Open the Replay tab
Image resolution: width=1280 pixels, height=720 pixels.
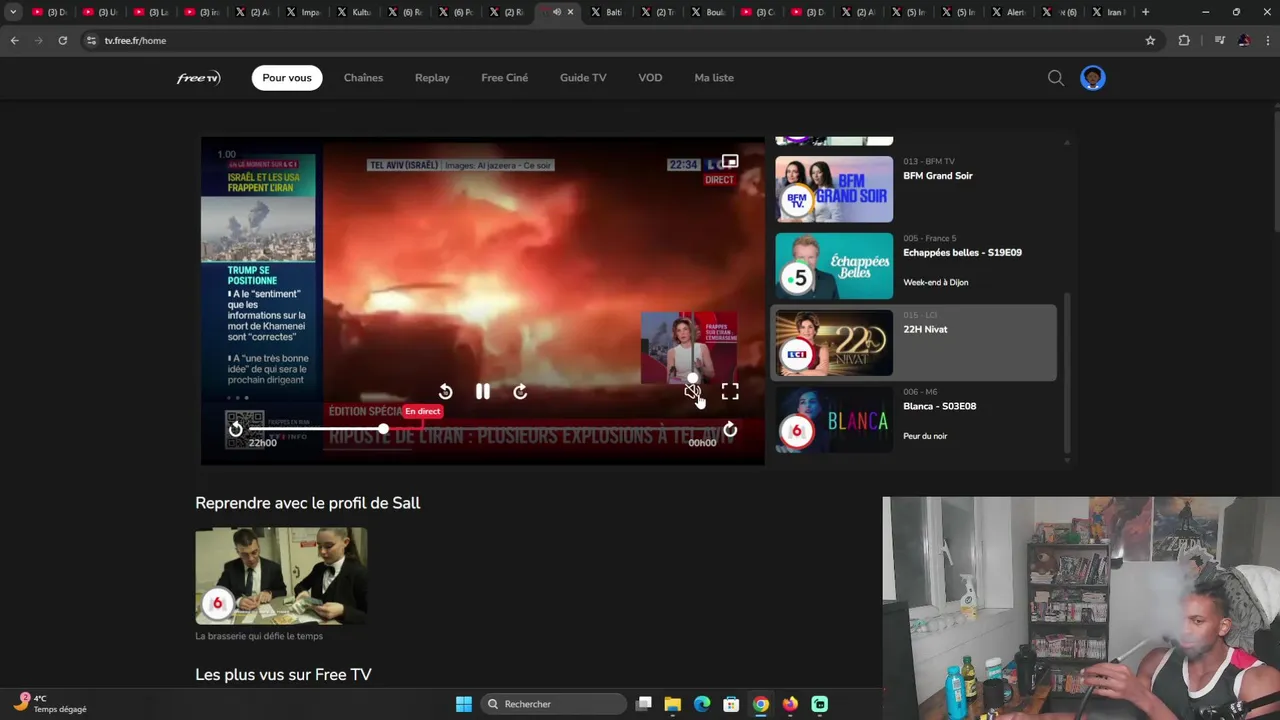[x=432, y=78]
